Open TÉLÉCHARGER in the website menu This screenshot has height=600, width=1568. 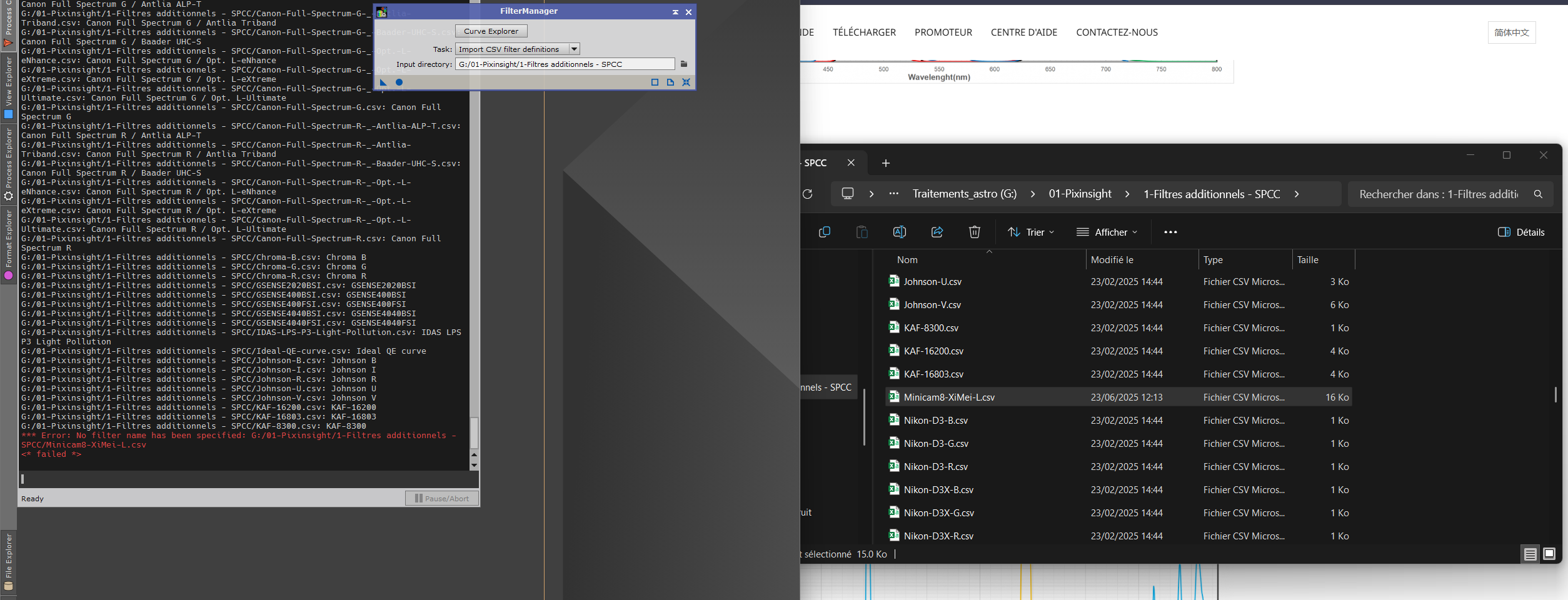click(x=864, y=32)
